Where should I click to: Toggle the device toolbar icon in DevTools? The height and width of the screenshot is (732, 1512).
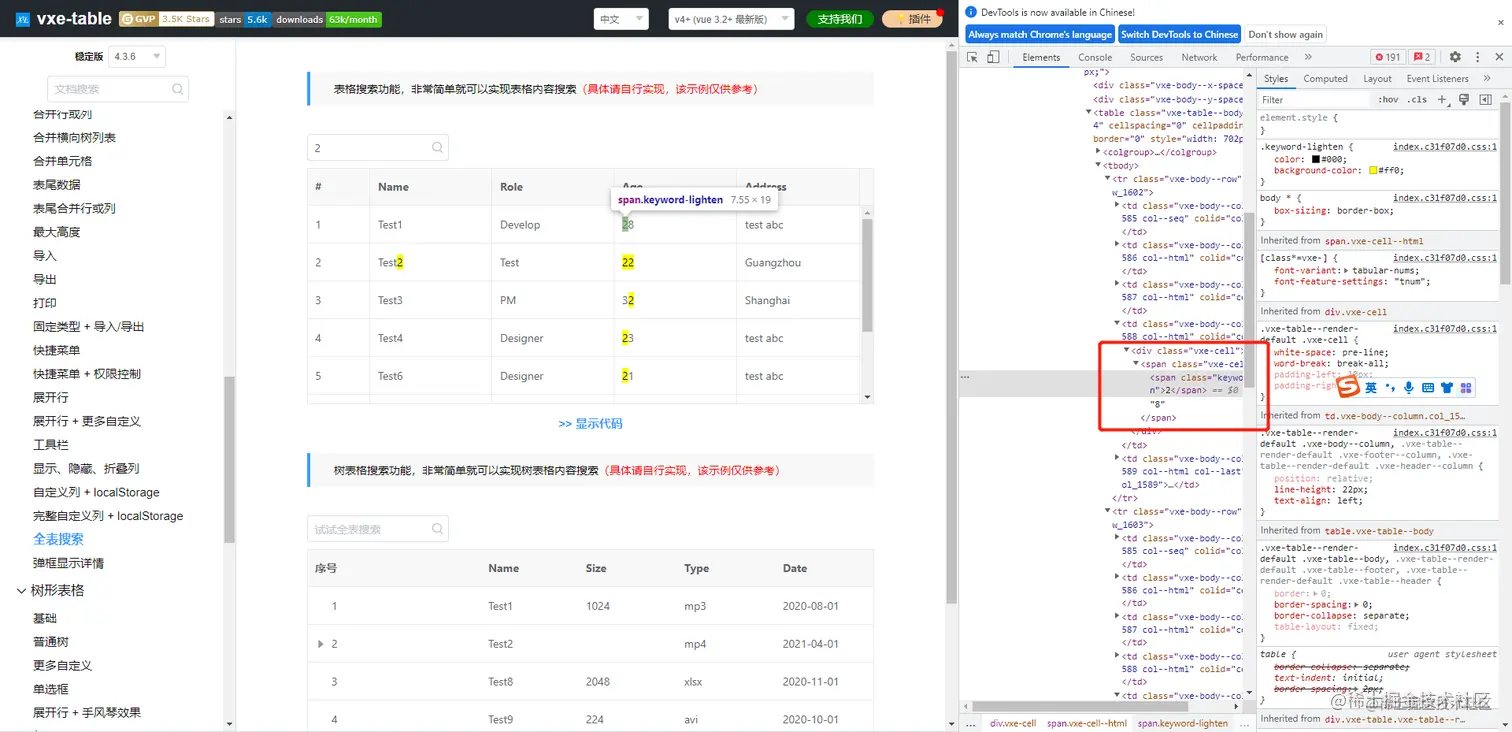pos(993,57)
